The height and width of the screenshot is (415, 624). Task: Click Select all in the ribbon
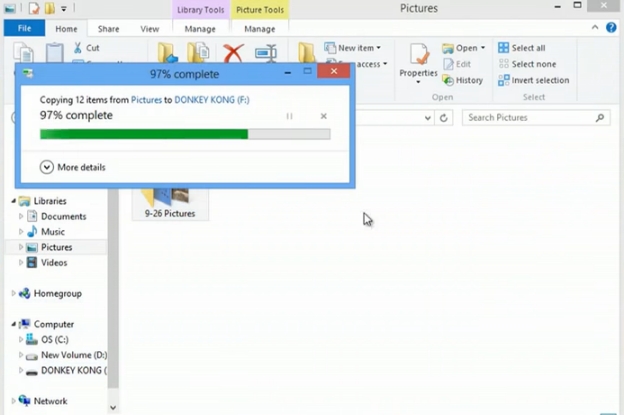click(x=522, y=48)
